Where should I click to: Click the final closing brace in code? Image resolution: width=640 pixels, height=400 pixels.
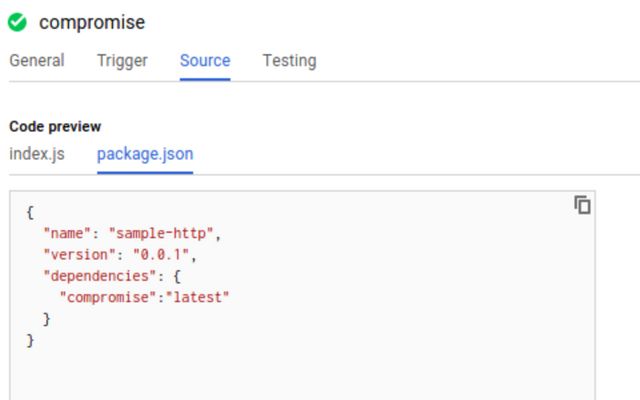point(30,340)
